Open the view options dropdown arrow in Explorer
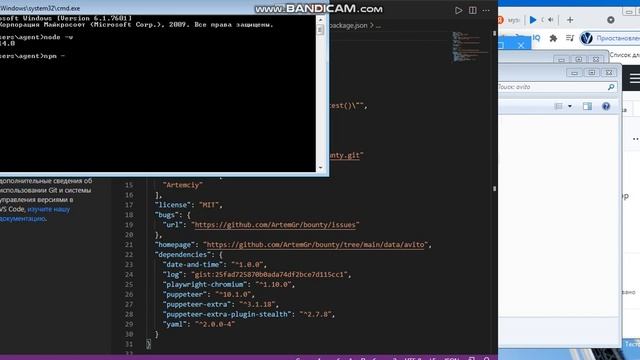 570,107
